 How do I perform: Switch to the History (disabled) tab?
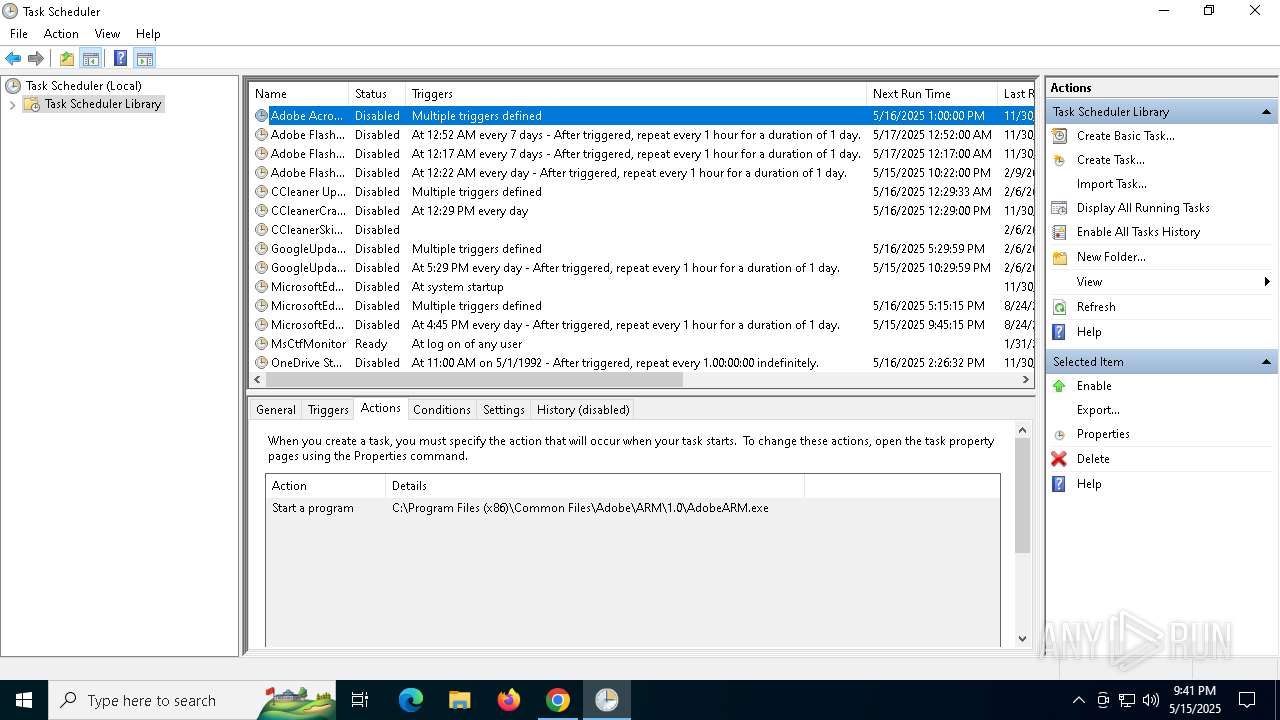point(583,410)
